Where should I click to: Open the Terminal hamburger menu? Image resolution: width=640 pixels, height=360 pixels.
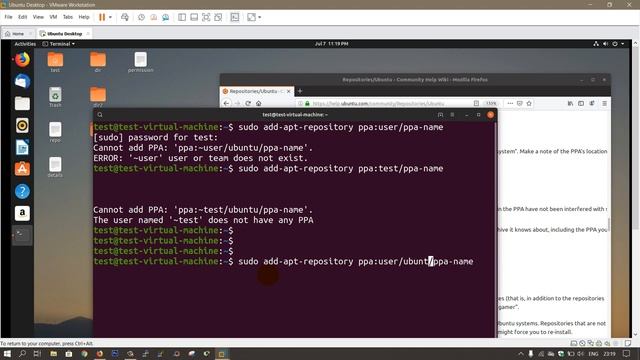[452, 115]
